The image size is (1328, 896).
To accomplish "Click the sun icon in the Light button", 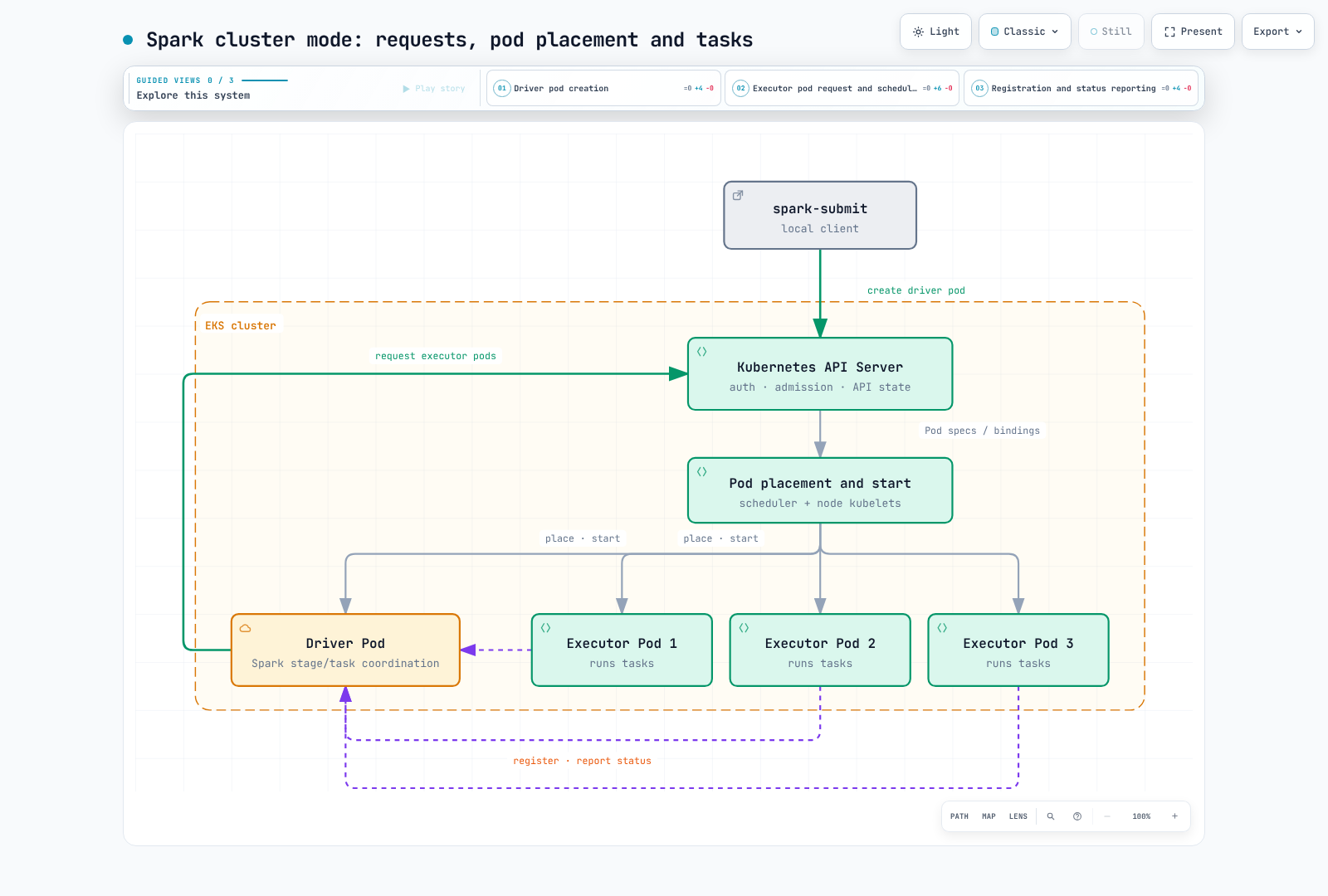I will 918,32.
